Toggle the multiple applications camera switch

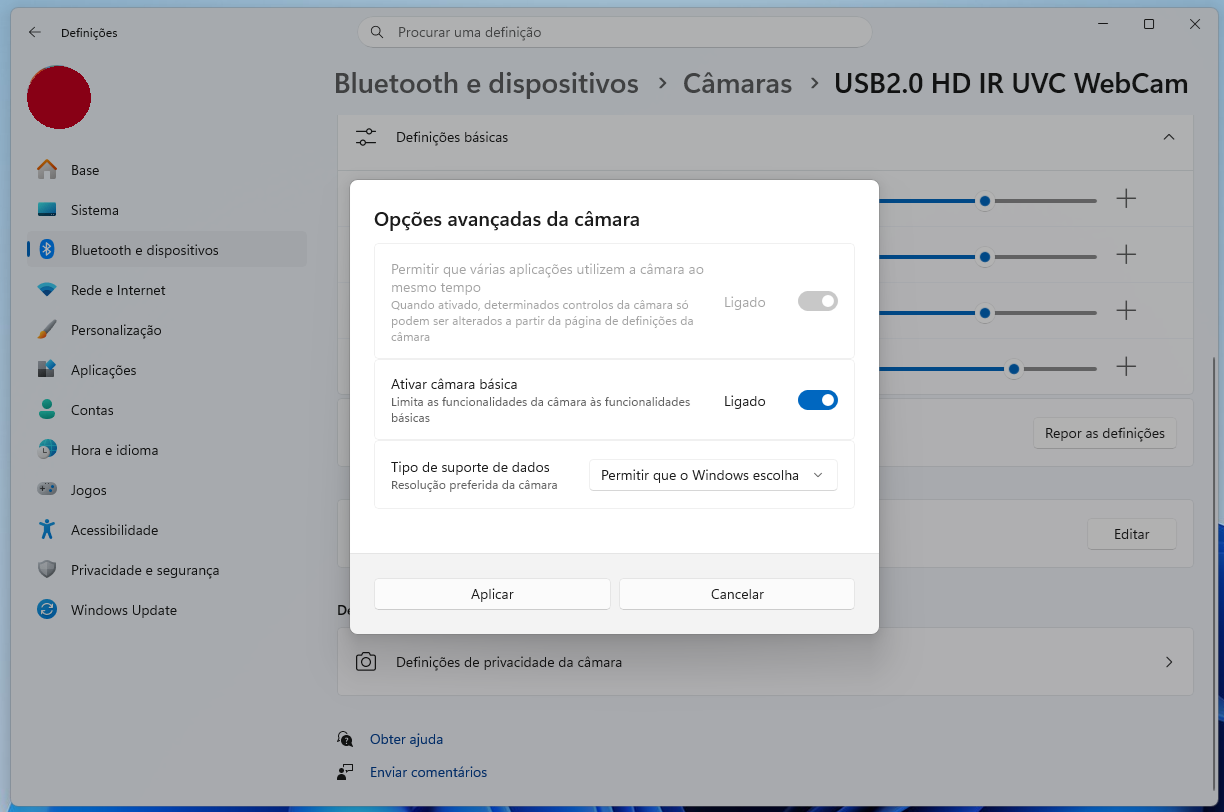tap(817, 301)
